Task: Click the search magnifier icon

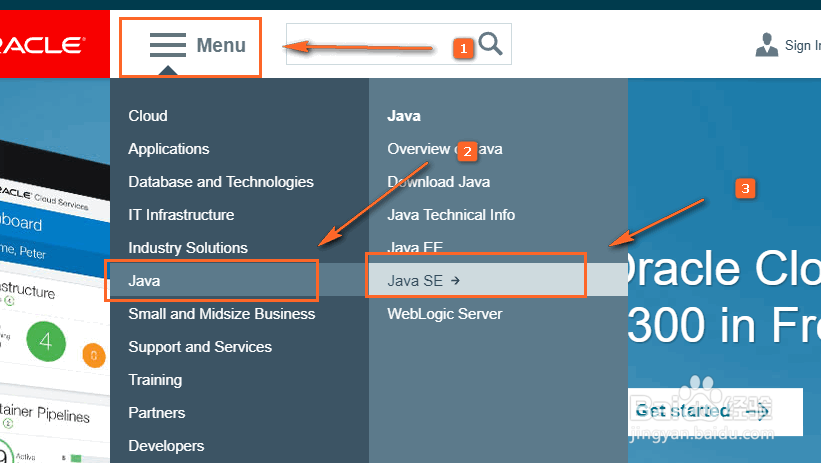Action: [490, 44]
